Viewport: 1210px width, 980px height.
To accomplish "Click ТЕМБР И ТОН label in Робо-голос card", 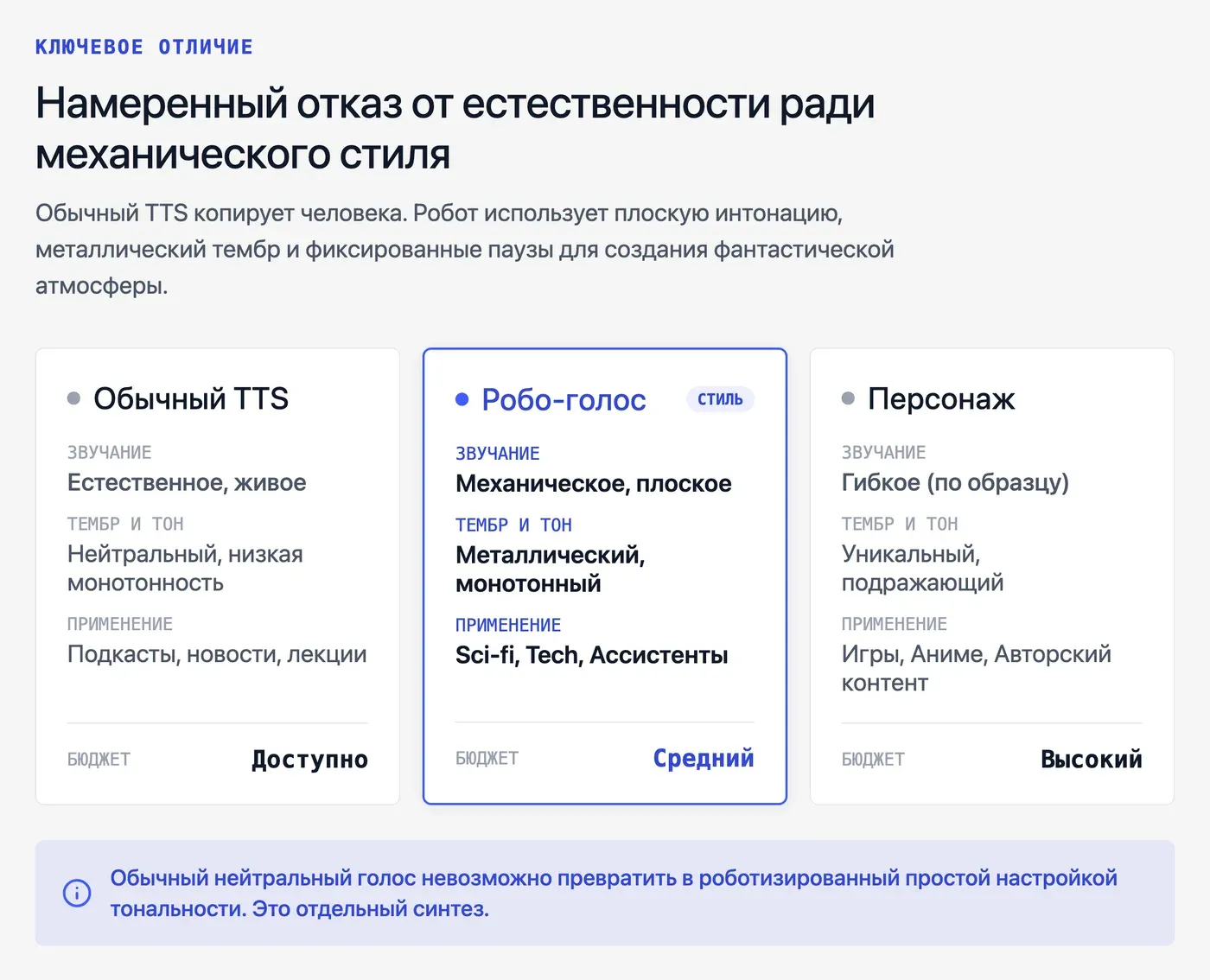I will tap(513, 525).
